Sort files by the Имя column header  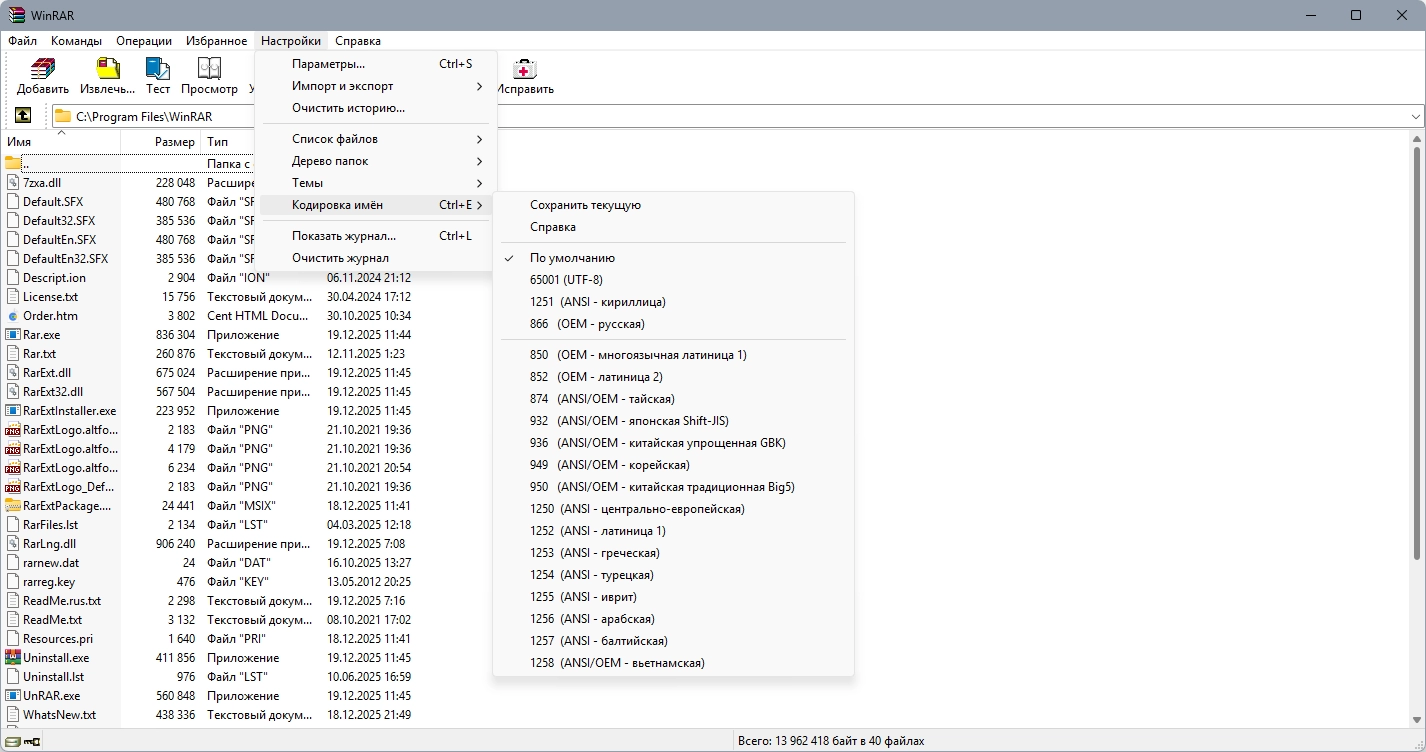point(61,142)
